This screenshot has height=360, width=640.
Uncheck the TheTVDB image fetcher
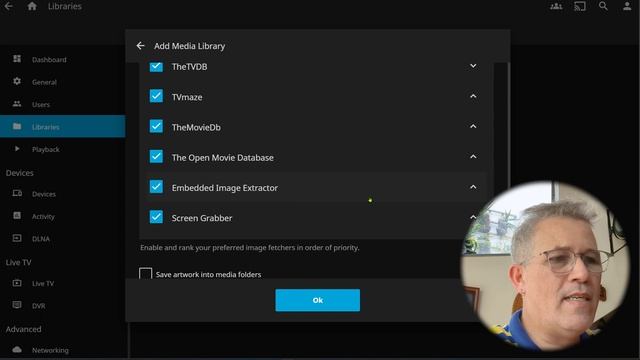coord(156,67)
